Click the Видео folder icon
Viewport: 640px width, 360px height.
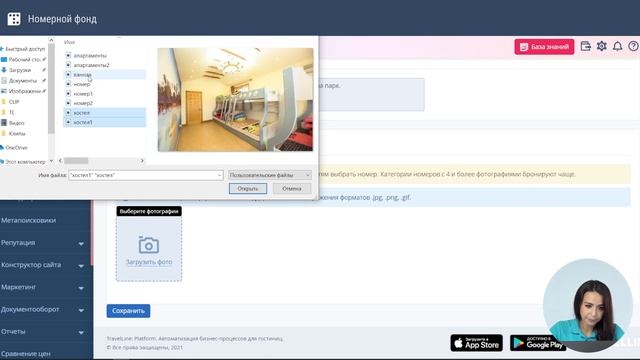pyautogui.click(x=4, y=123)
